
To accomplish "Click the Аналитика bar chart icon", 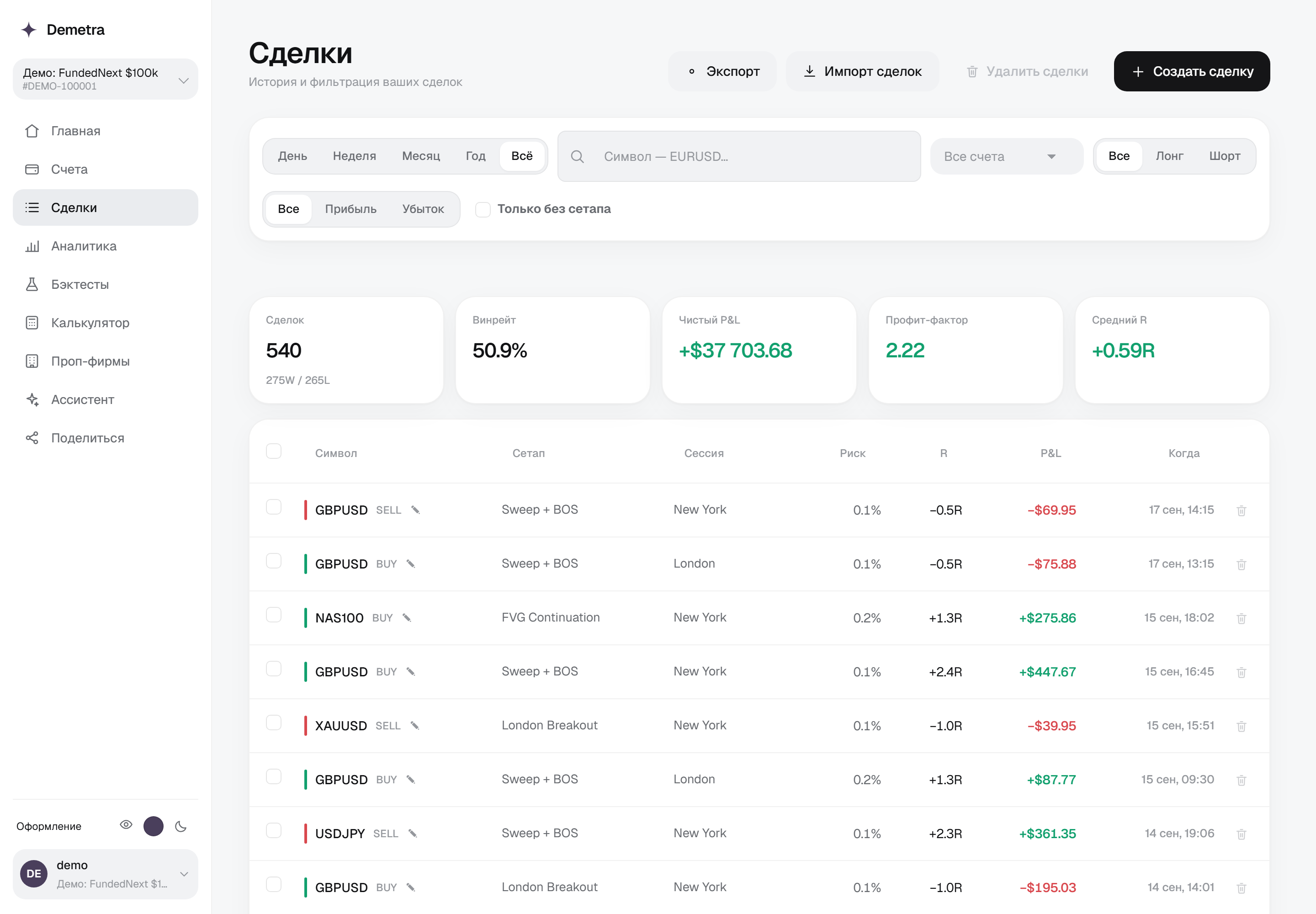I will pyautogui.click(x=32, y=246).
